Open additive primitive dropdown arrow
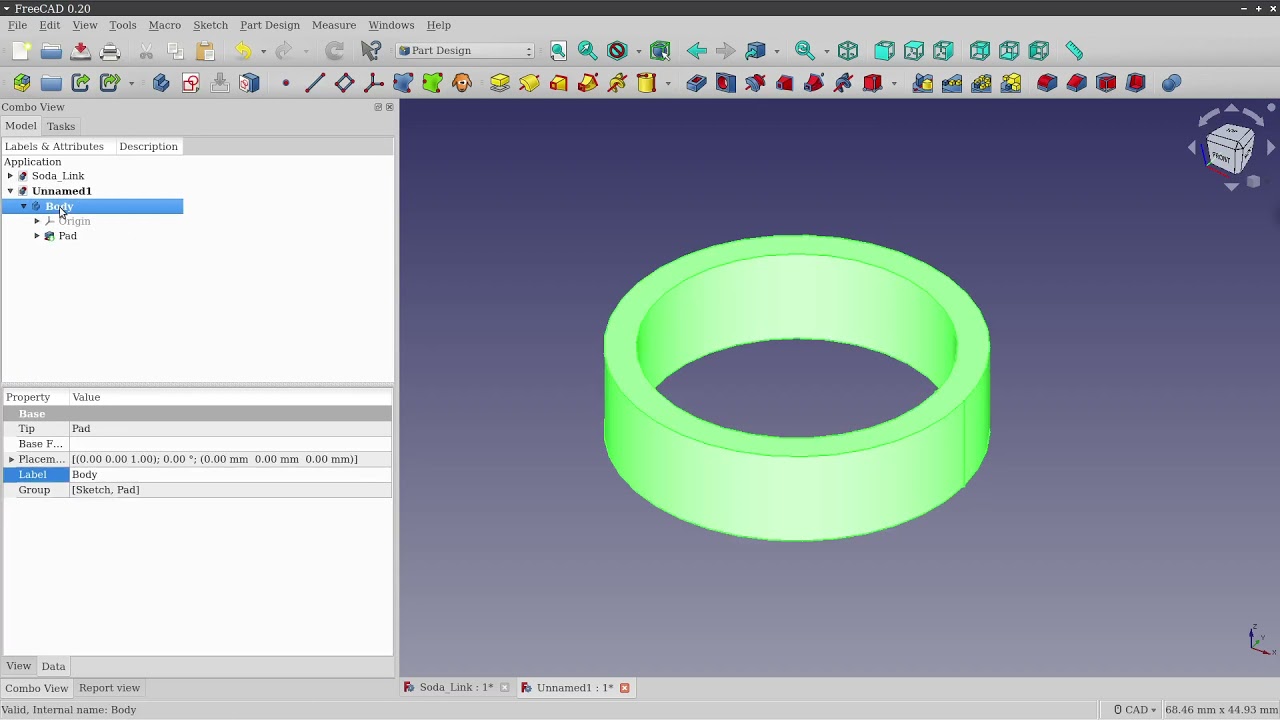The image size is (1280, 720). pyautogui.click(x=668, y=83)
